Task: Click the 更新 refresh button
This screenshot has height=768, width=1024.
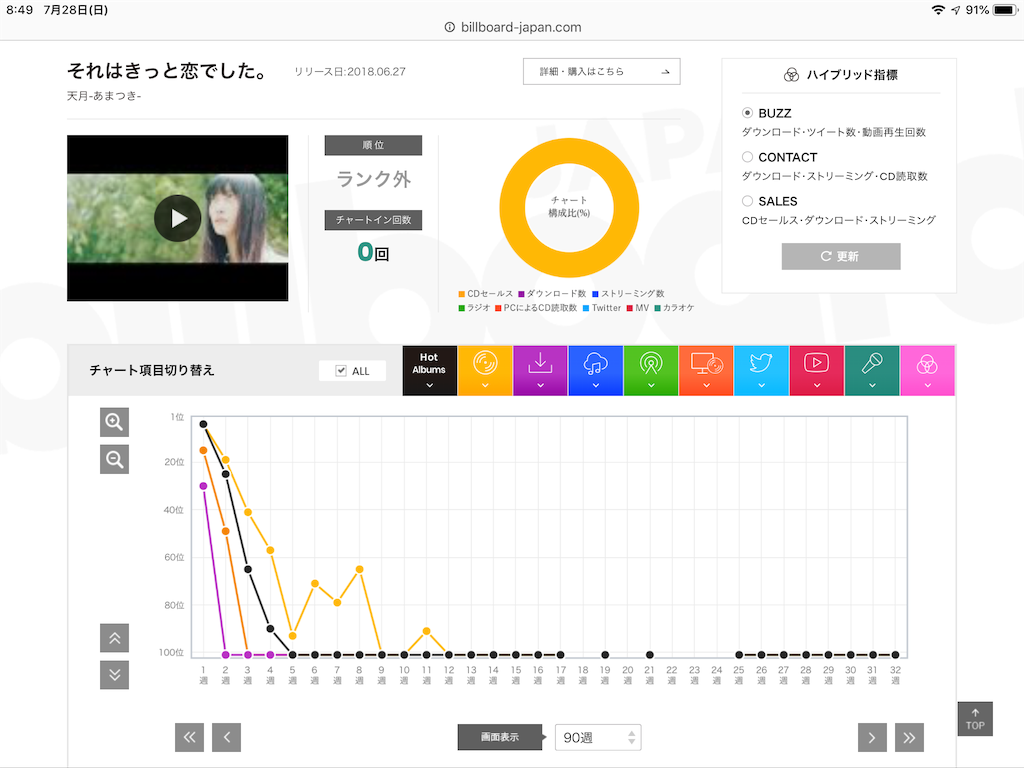Action: click(x=840, y=256)
